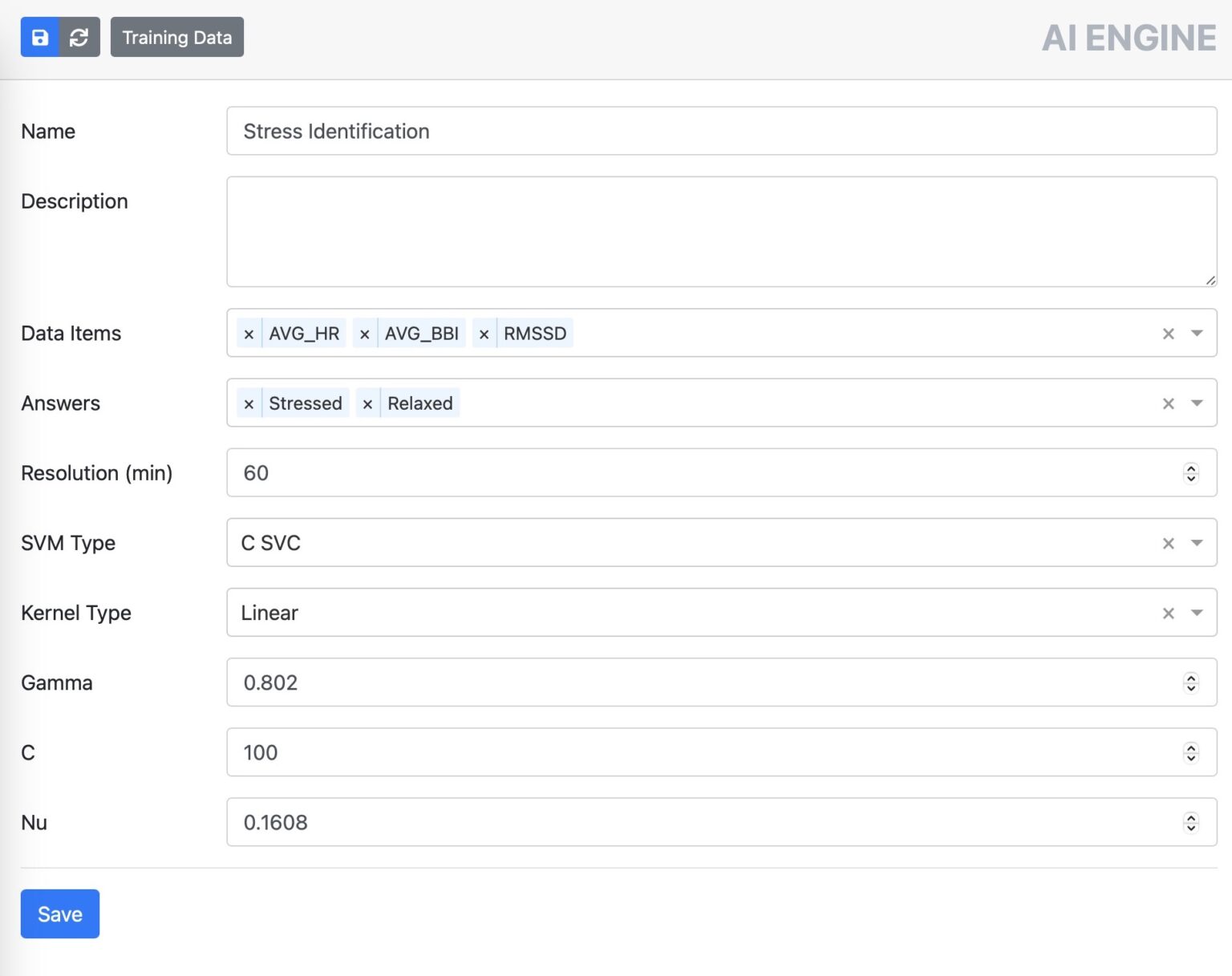The height and width of the screenshot is (976, 1232).
Task: Click inside the Description text area
Action: pos(721,231)
